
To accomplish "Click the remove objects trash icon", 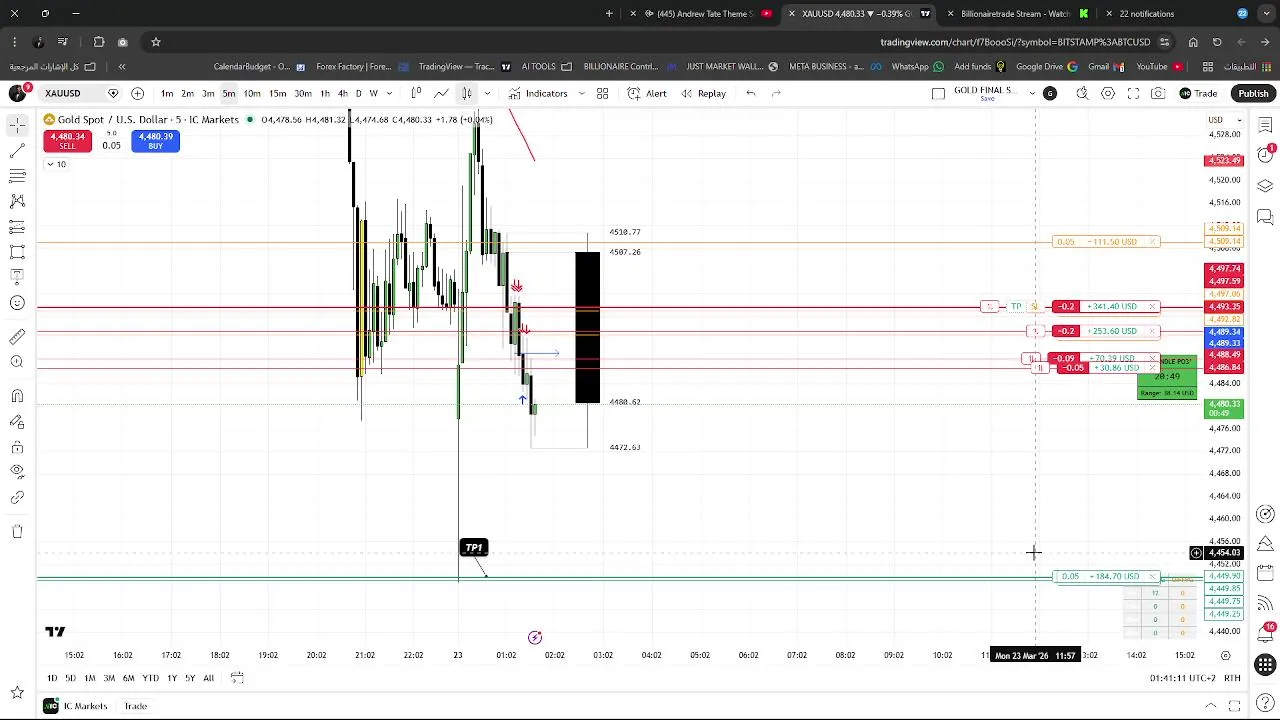I will [x=17, y=531].
